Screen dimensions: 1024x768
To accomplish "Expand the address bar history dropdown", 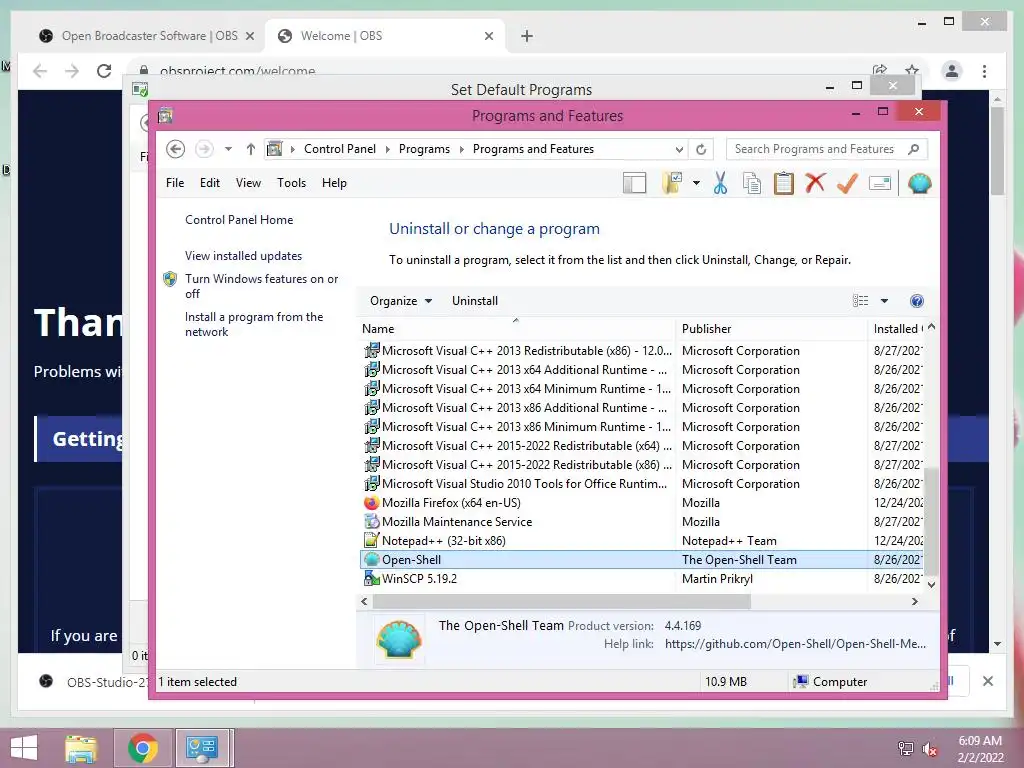I will click(x=679, y=150).
